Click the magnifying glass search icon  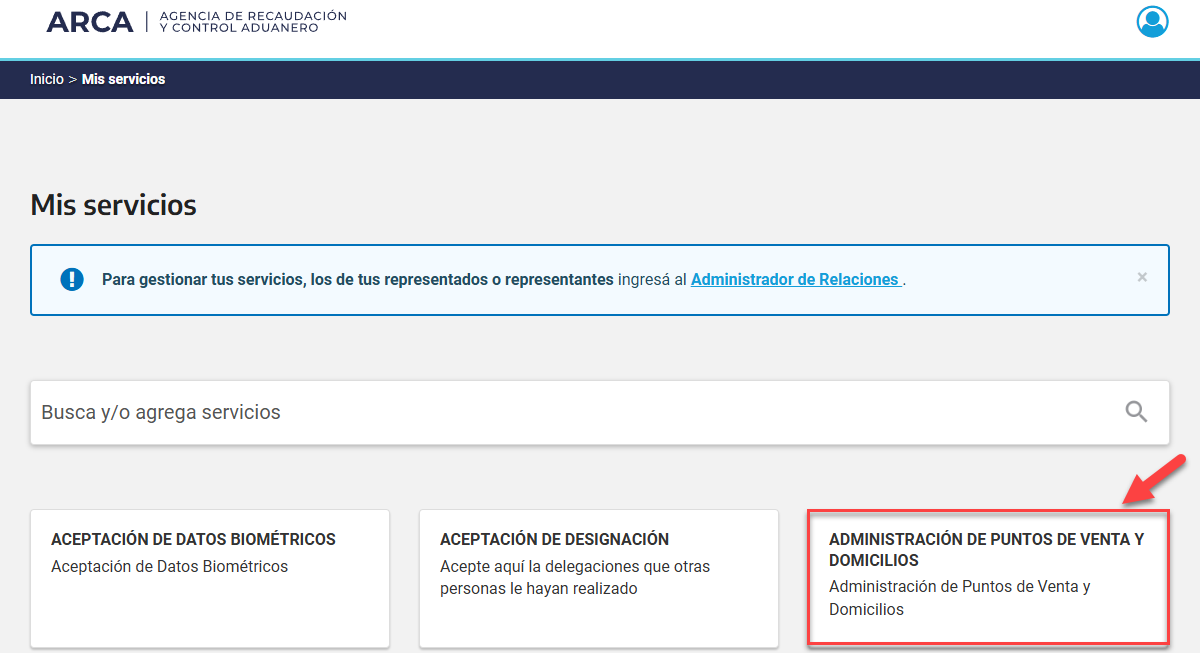pos(1136,412)
